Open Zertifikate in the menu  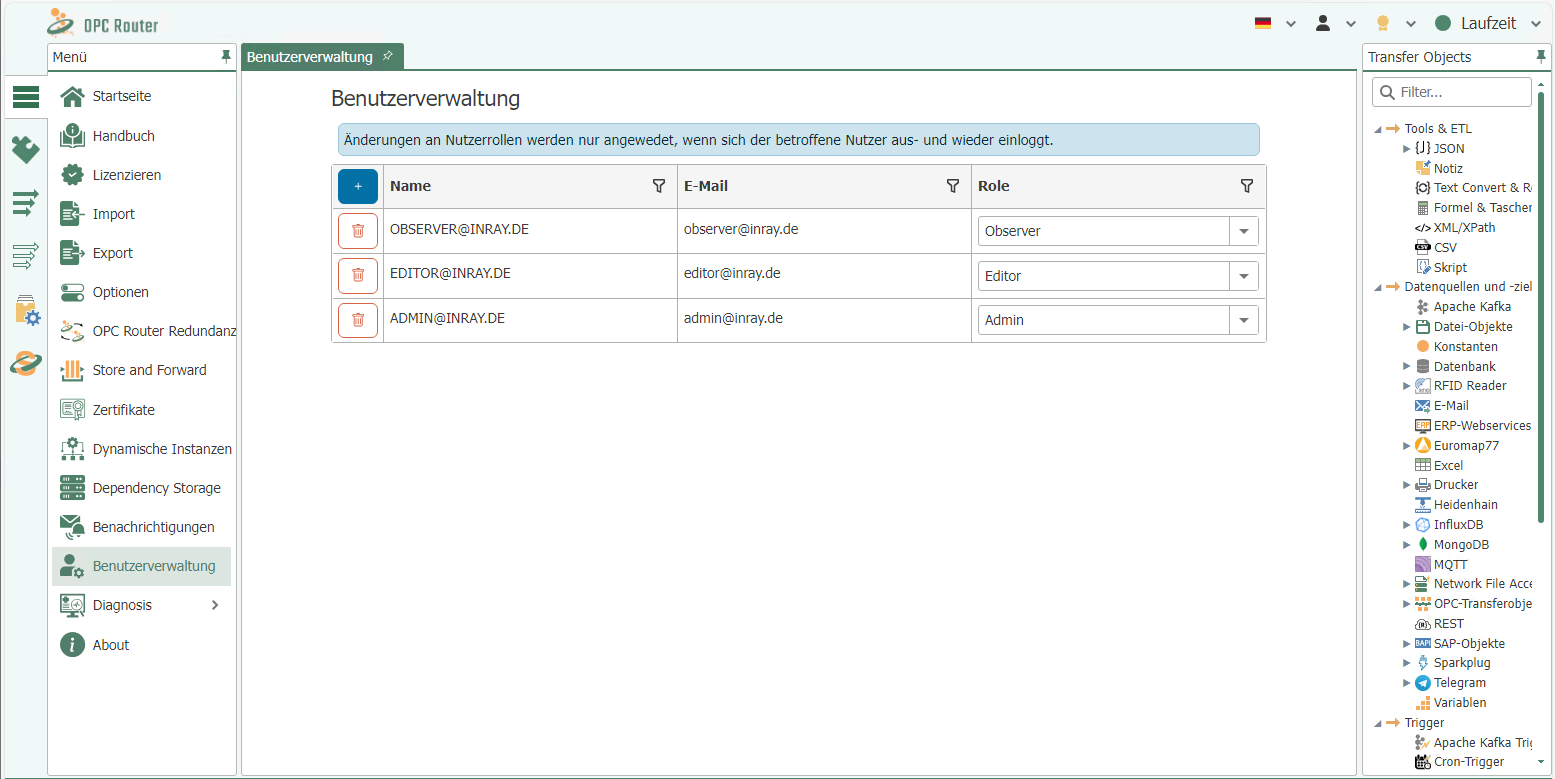coord(123,410)
